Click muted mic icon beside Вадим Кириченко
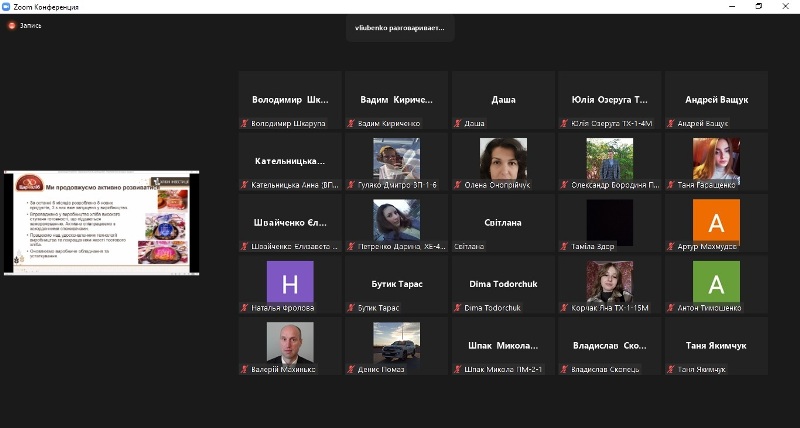 point(351,123)
